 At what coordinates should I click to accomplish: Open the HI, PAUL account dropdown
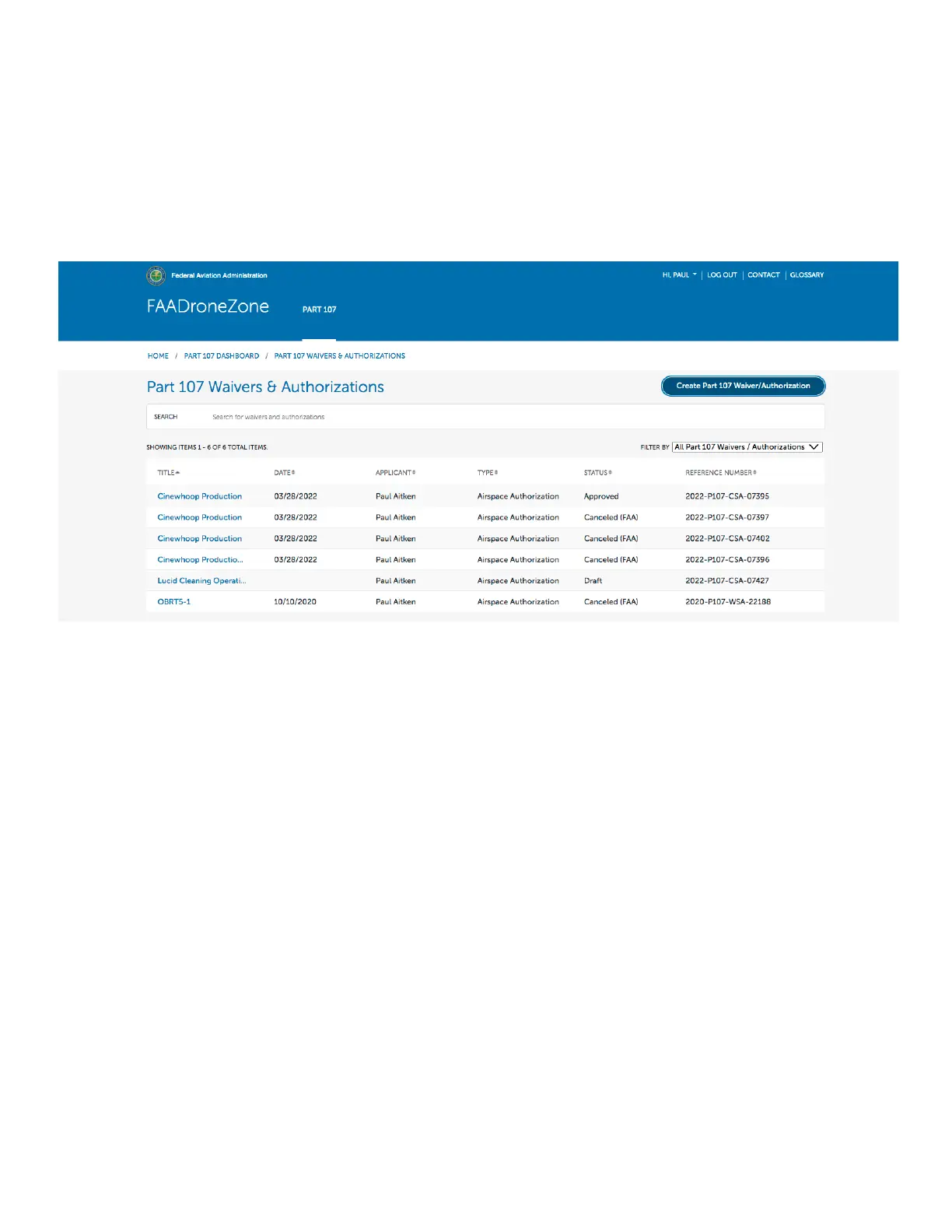[x=679, y=275]
